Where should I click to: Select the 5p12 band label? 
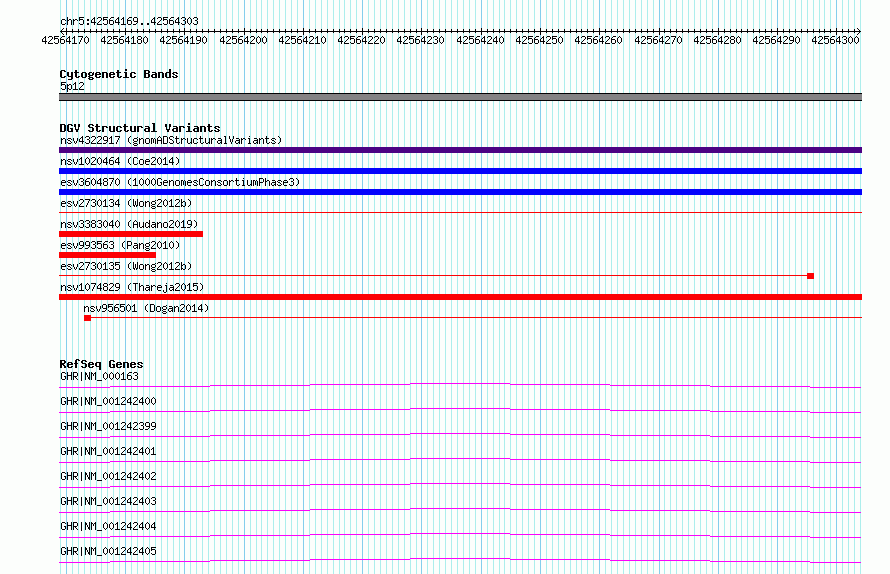pyautogui.click(x=72, y=86)
